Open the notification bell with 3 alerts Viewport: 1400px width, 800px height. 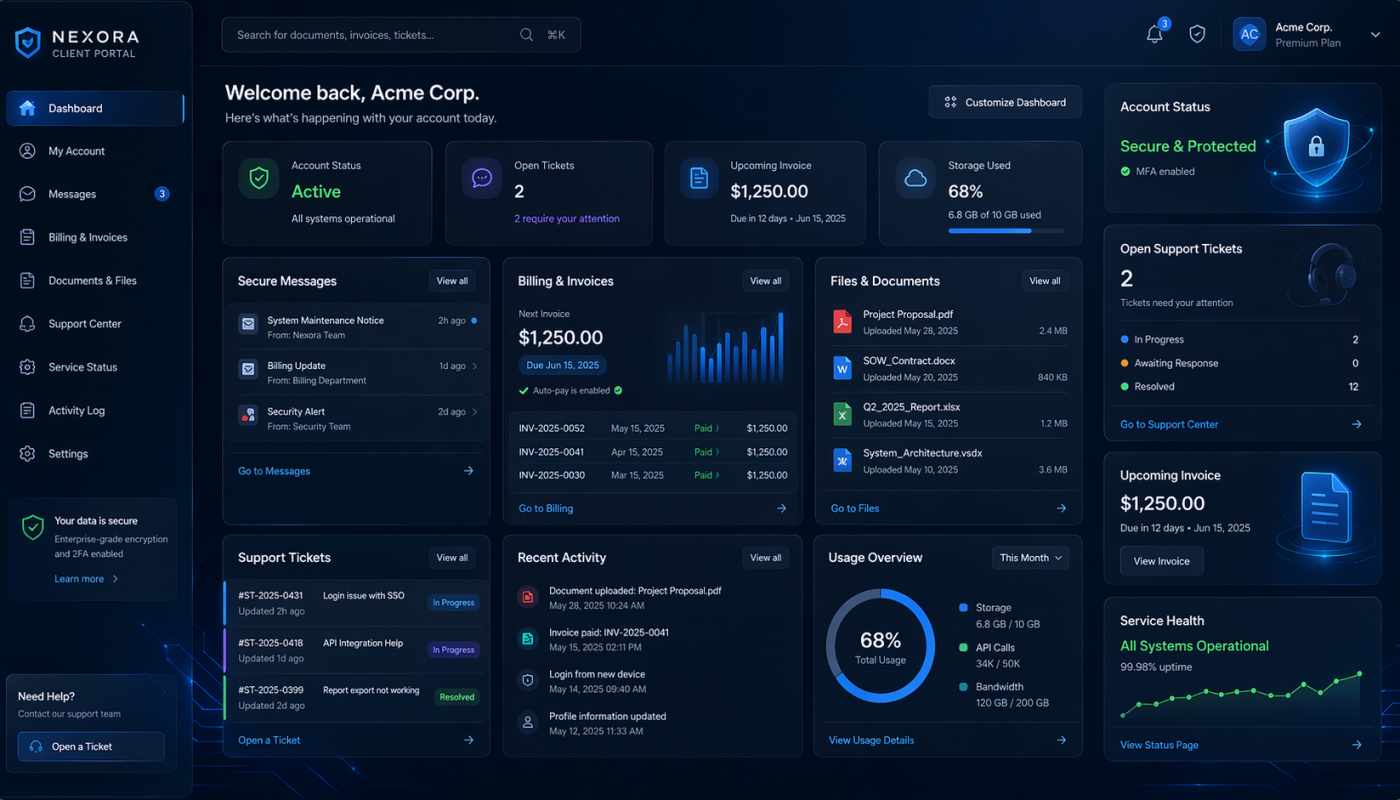point(1153,33)
